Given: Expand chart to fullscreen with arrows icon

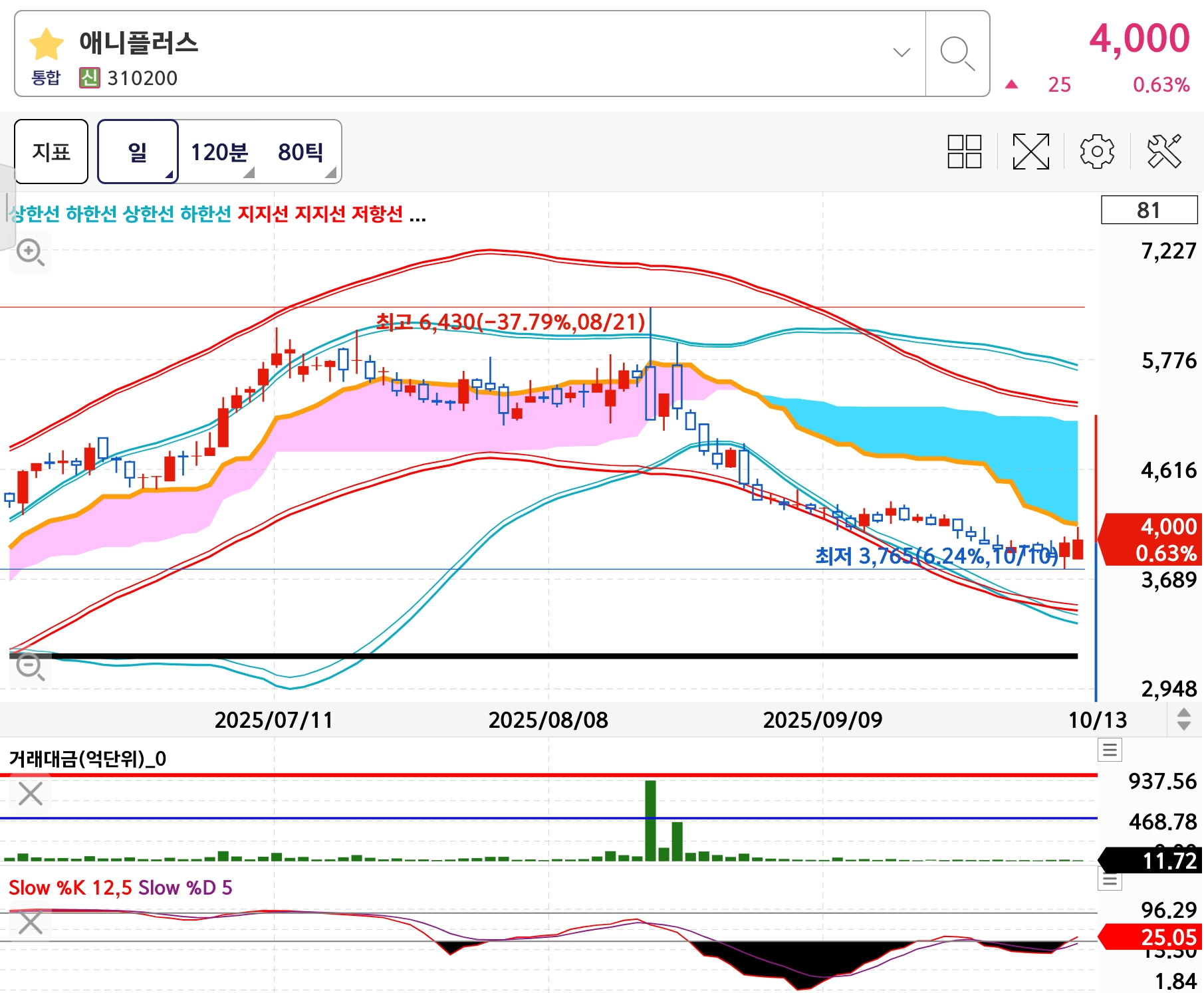Looking at the screenshot, I should 1031,152.
